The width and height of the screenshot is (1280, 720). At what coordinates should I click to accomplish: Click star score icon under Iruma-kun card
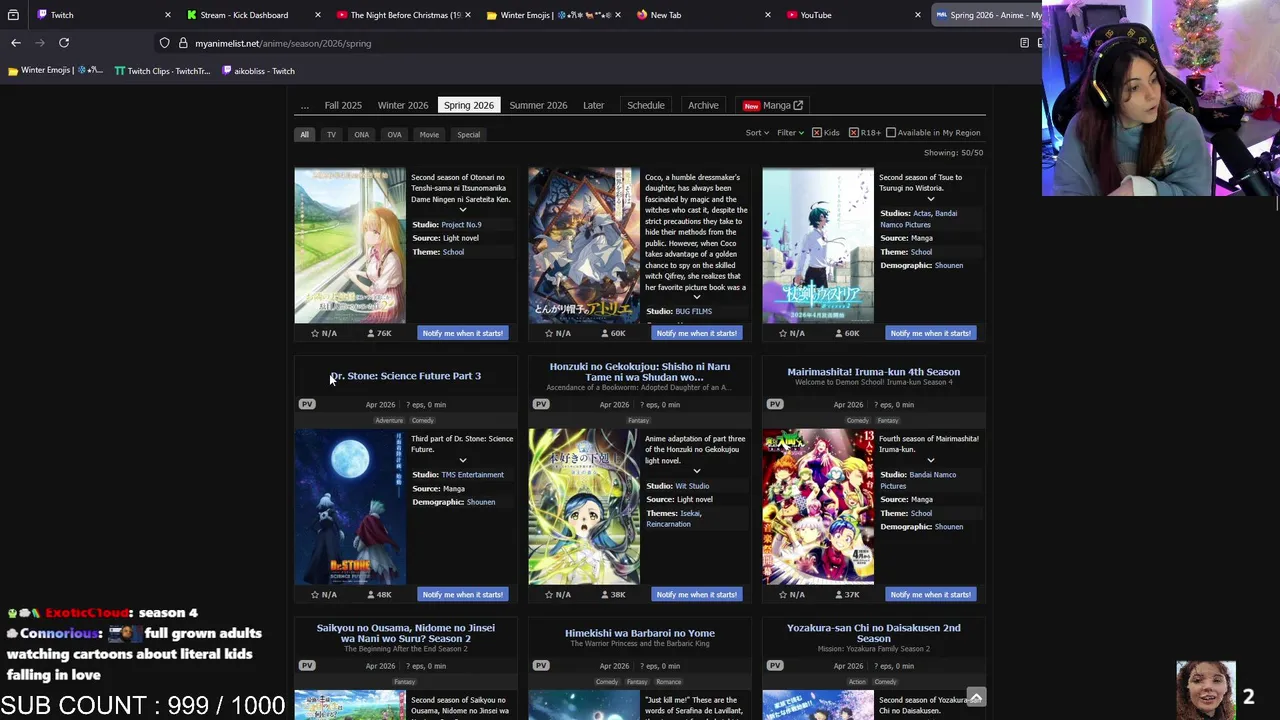click(x=783, y=594)
